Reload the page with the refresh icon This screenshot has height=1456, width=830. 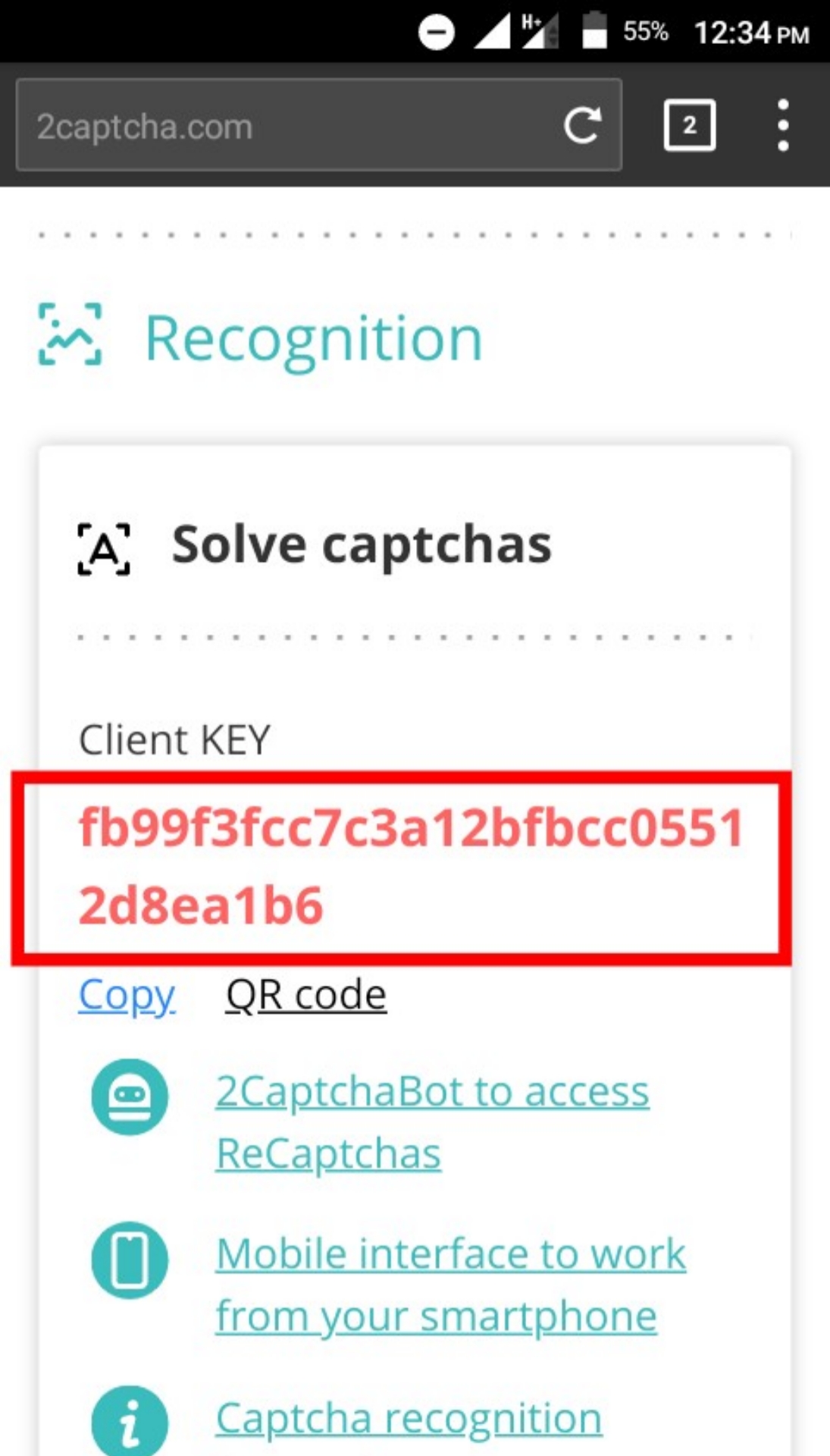(582, 125)
